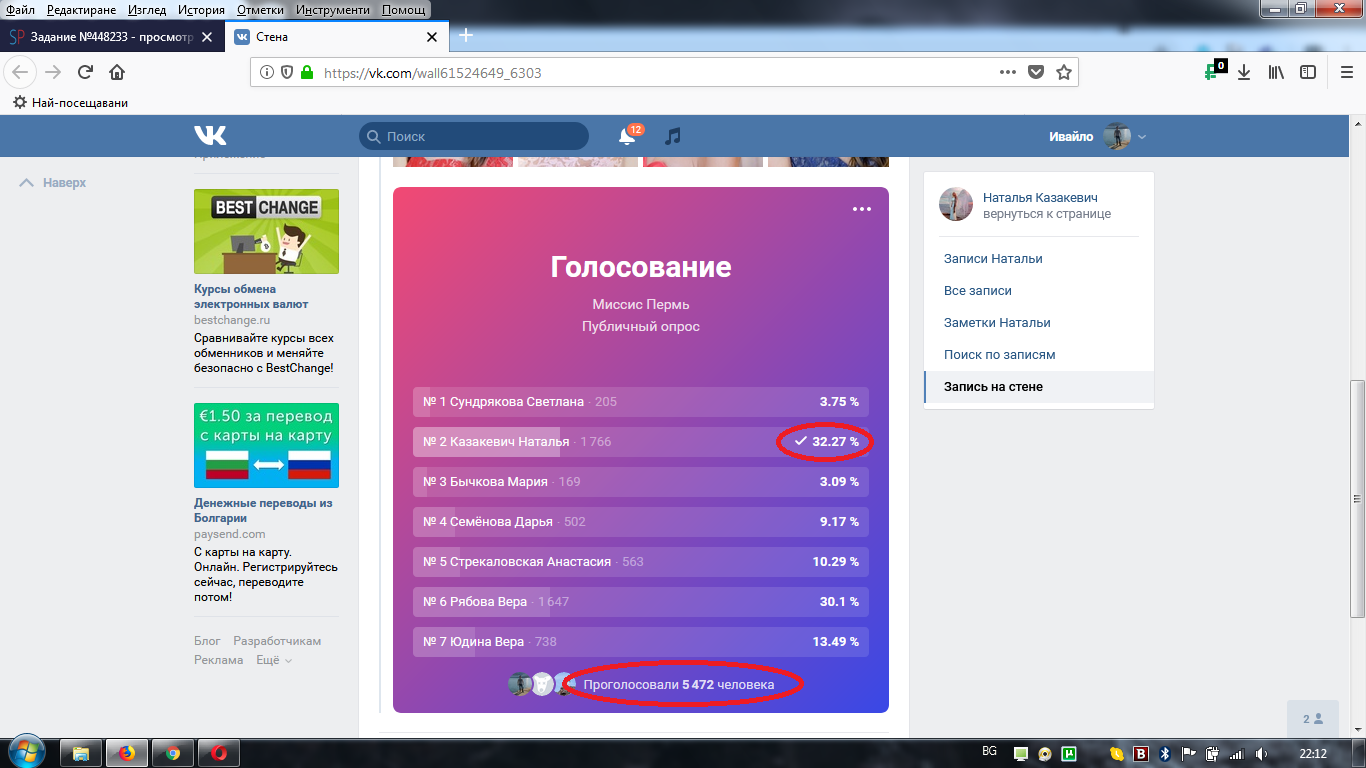Toggle the Firefox sidebar icon
Viewport: 1366px width, 768px height.
pyautogui.click(x=1308, y=72)
